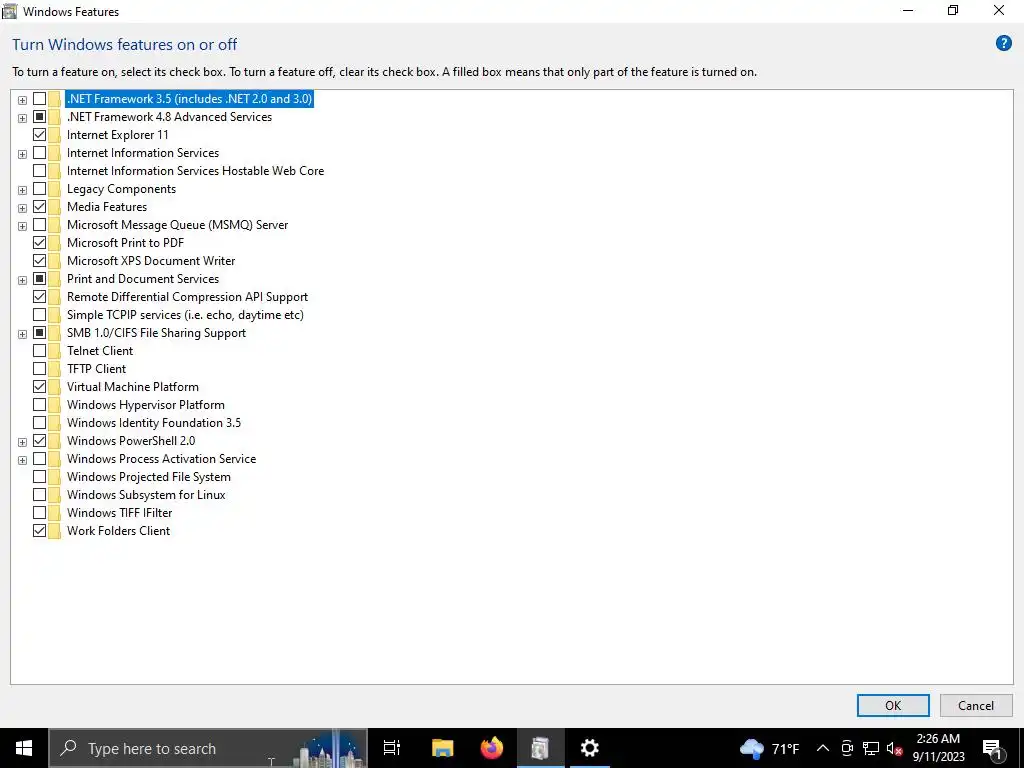Select the Windows PowerShell 2.0 label
1024x768 pixels.
[131, 441]
